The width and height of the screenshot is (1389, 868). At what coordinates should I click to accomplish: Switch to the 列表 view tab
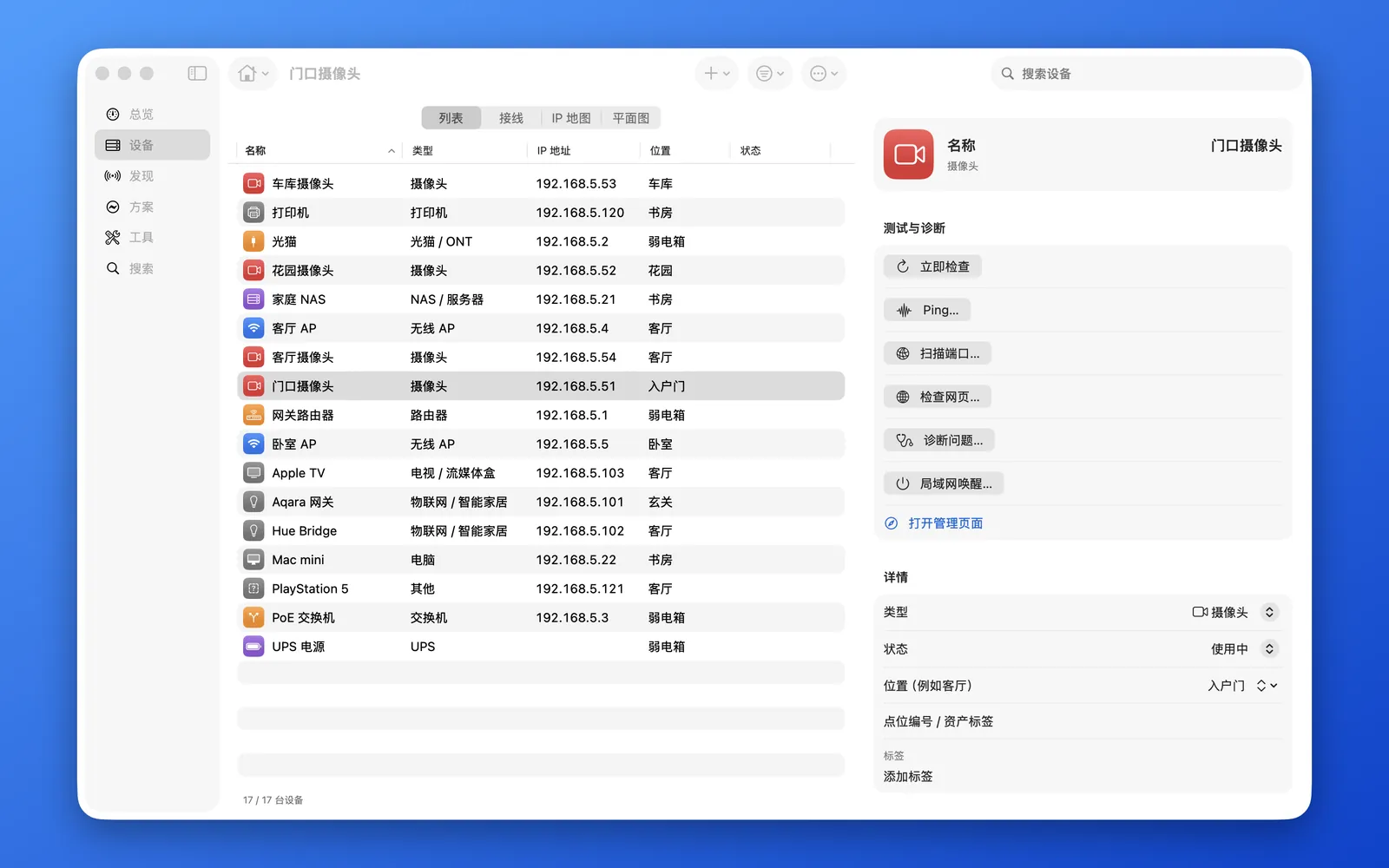[451, 118]
